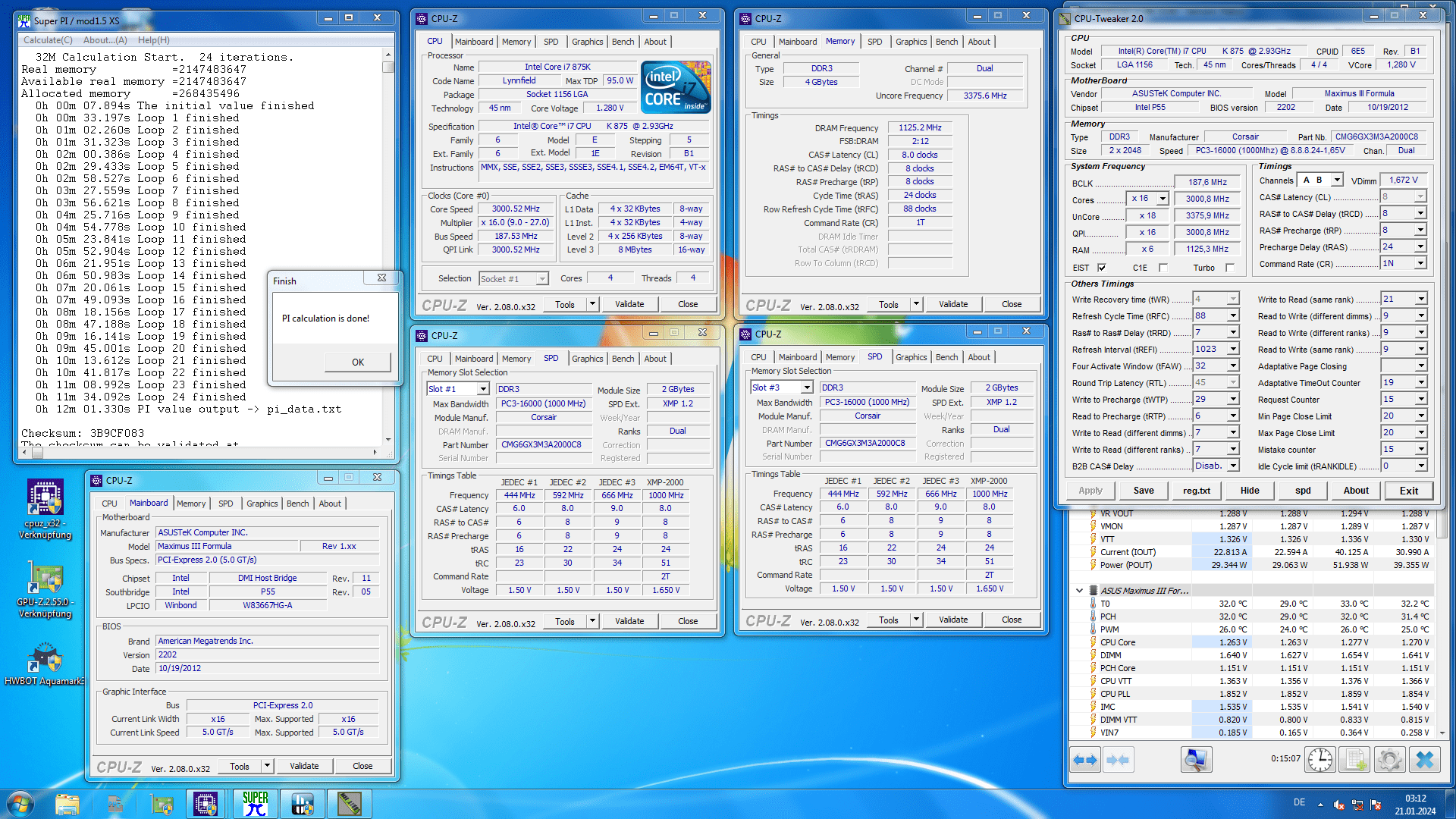Open Help(H) menu in Super PI
Viewport: 1456px width, 819px height.
pos(154,40)
